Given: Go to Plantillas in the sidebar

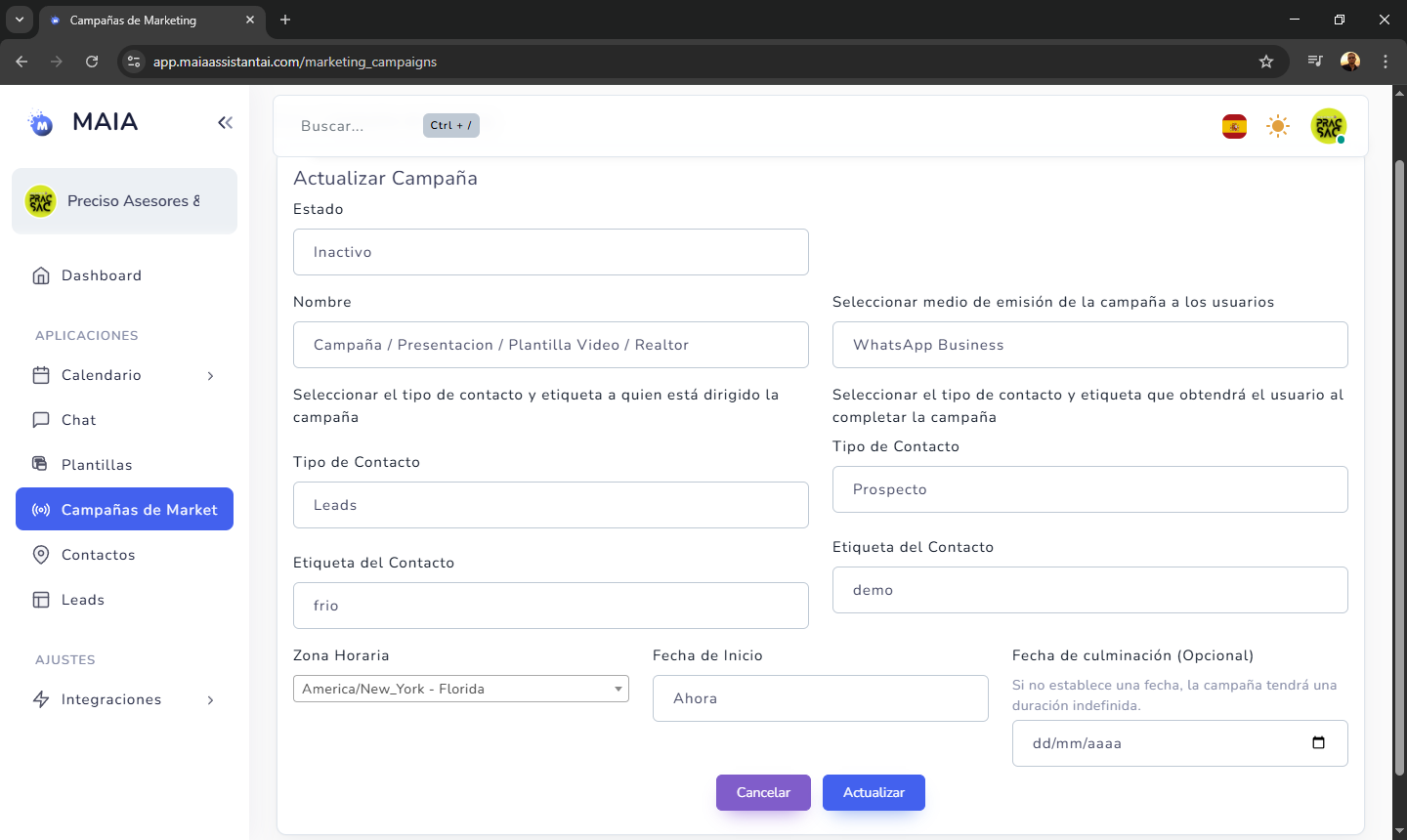Looking at the screenshot, I should 97,465.
